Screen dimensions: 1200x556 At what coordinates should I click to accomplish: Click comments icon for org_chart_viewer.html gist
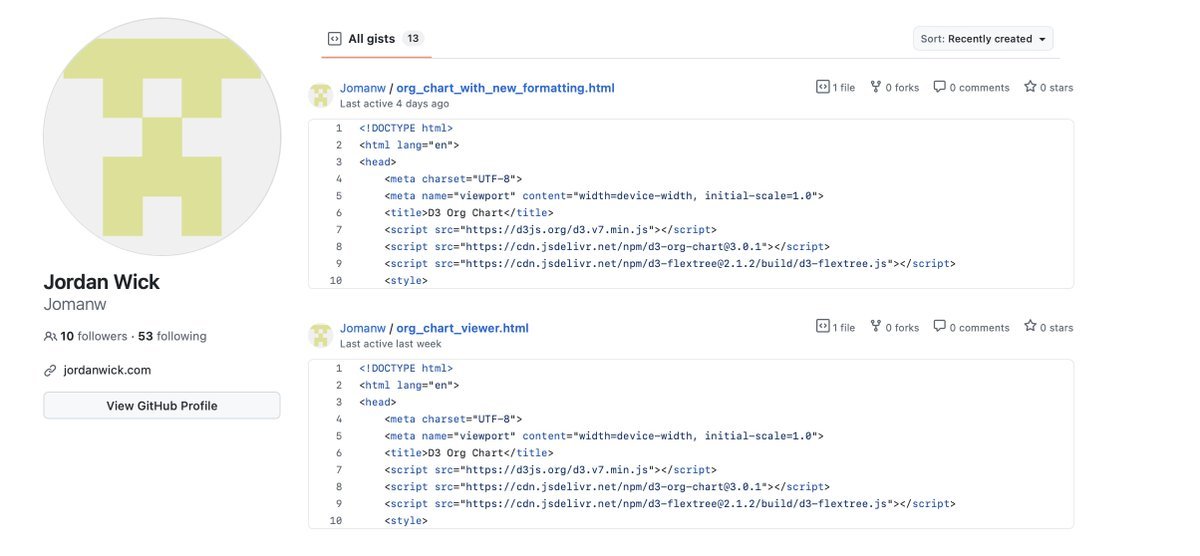[x=939, y=326]
